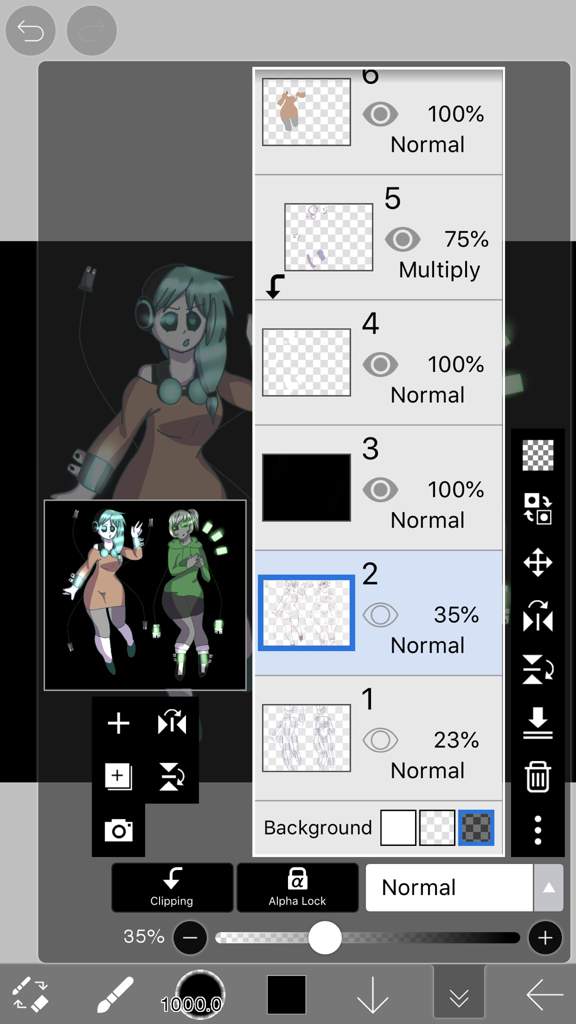Select the brush tool in bottom bar
Viewport: 576px width, 1024px height.
coord(115,995)
